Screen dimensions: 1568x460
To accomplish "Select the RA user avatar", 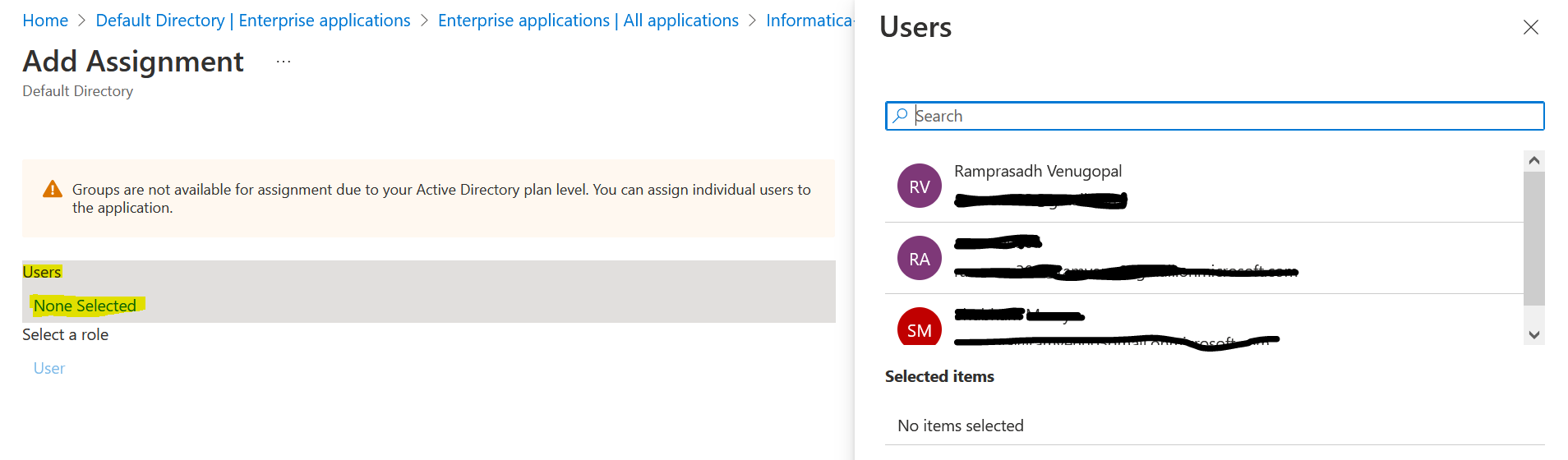I will pos(919,258).
